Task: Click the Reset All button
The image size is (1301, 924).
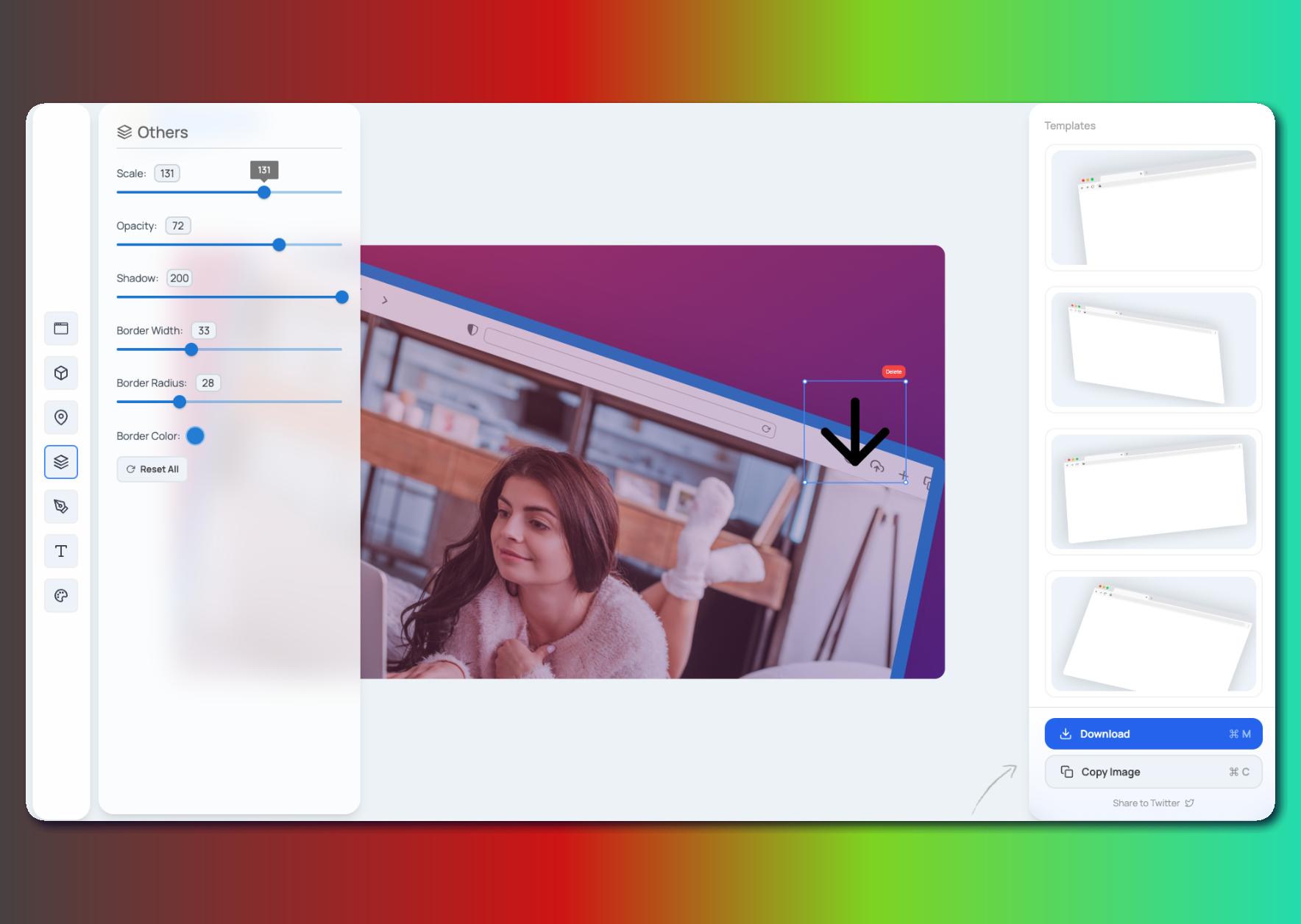Action: coord(152,469)
